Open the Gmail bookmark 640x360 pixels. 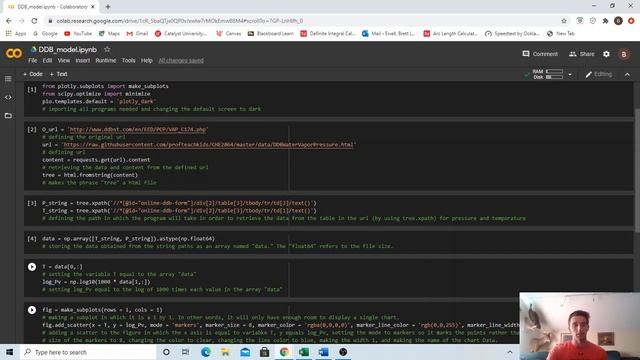coord(138,33)
